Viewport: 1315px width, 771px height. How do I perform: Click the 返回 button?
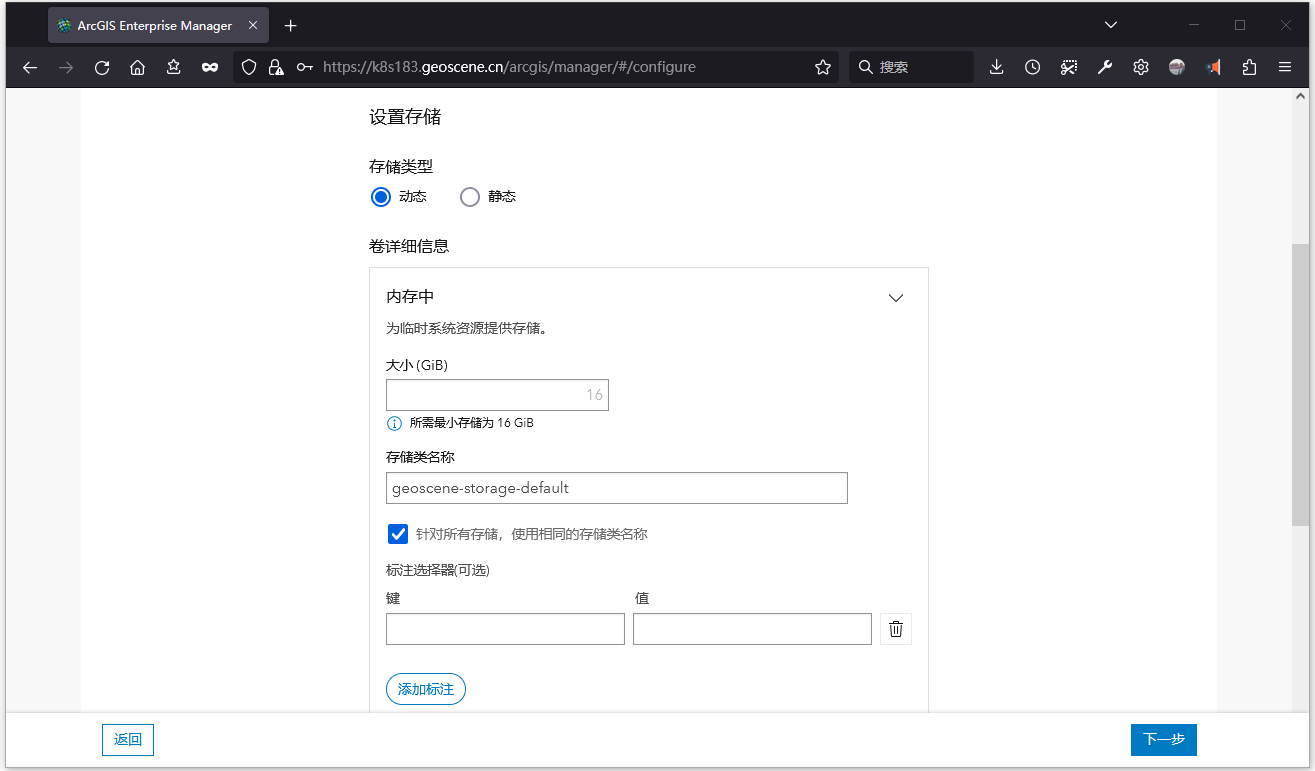[x=128, y=740]
